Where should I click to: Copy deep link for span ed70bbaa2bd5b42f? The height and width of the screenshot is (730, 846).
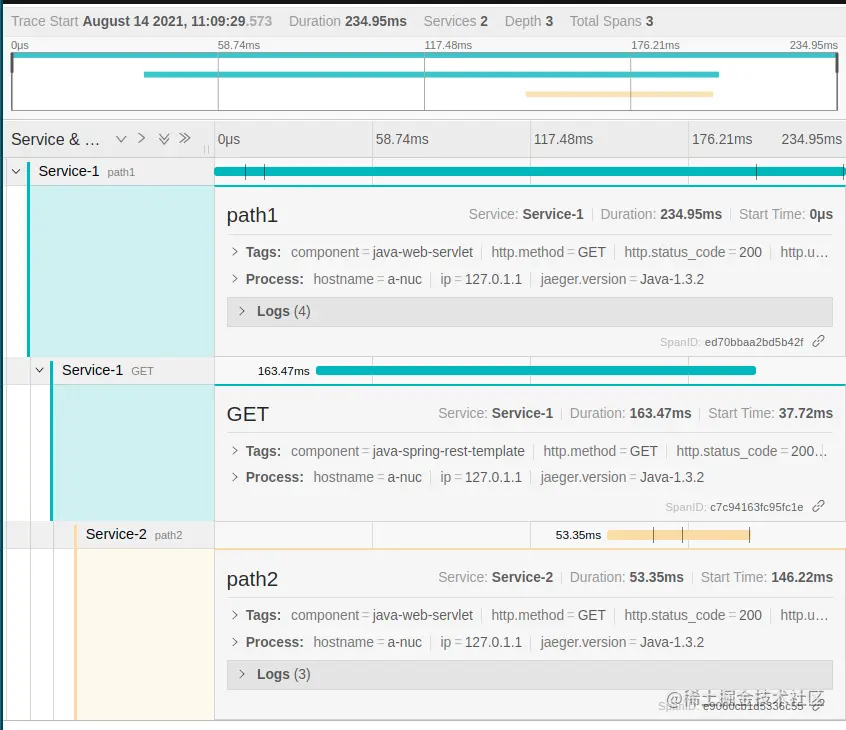point(818,341)
